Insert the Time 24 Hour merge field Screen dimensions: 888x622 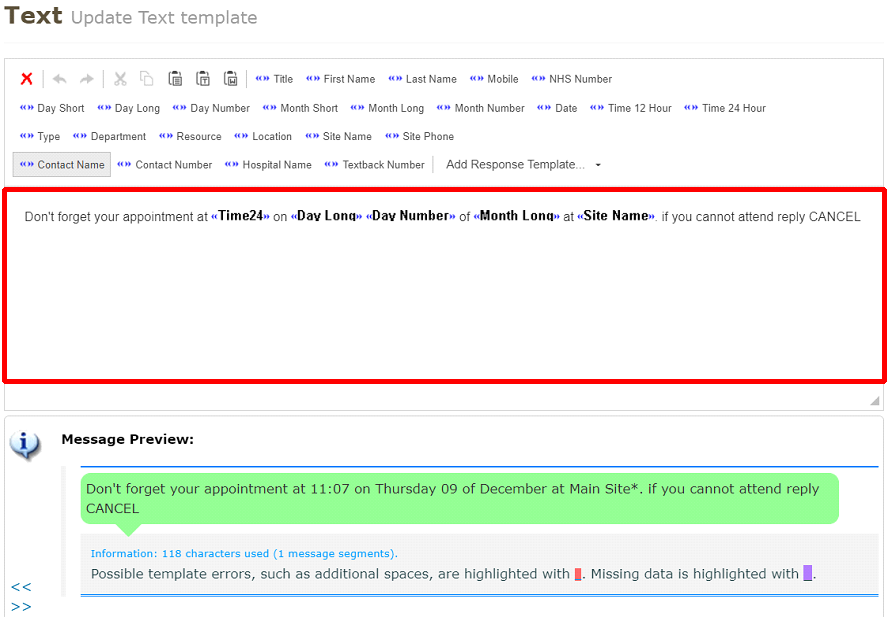tap(725, 108)
